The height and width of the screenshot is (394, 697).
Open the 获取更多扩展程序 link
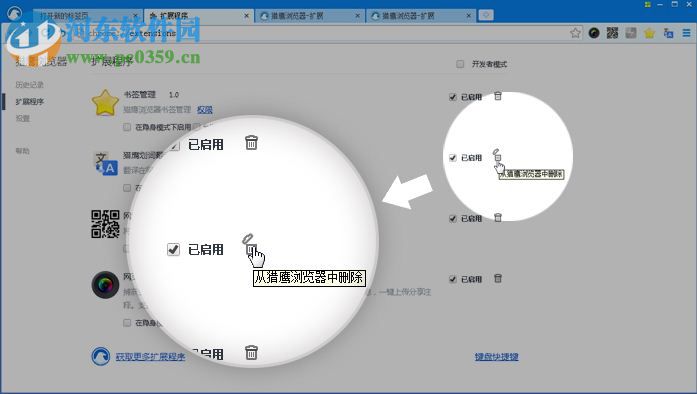tap(150, 357)
